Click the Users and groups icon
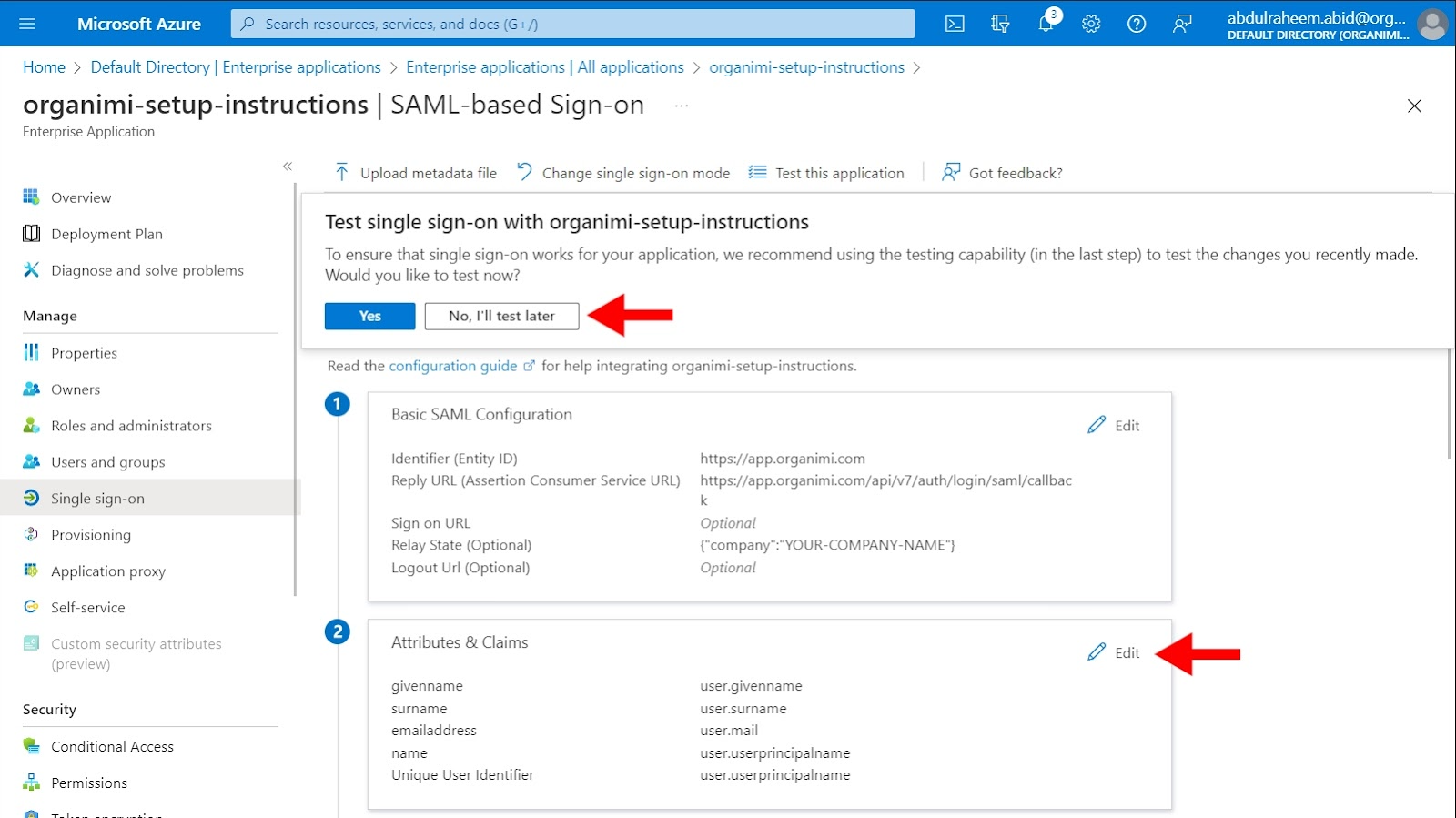This screenshot has height=818, width=1456. (x=31, y=461)
